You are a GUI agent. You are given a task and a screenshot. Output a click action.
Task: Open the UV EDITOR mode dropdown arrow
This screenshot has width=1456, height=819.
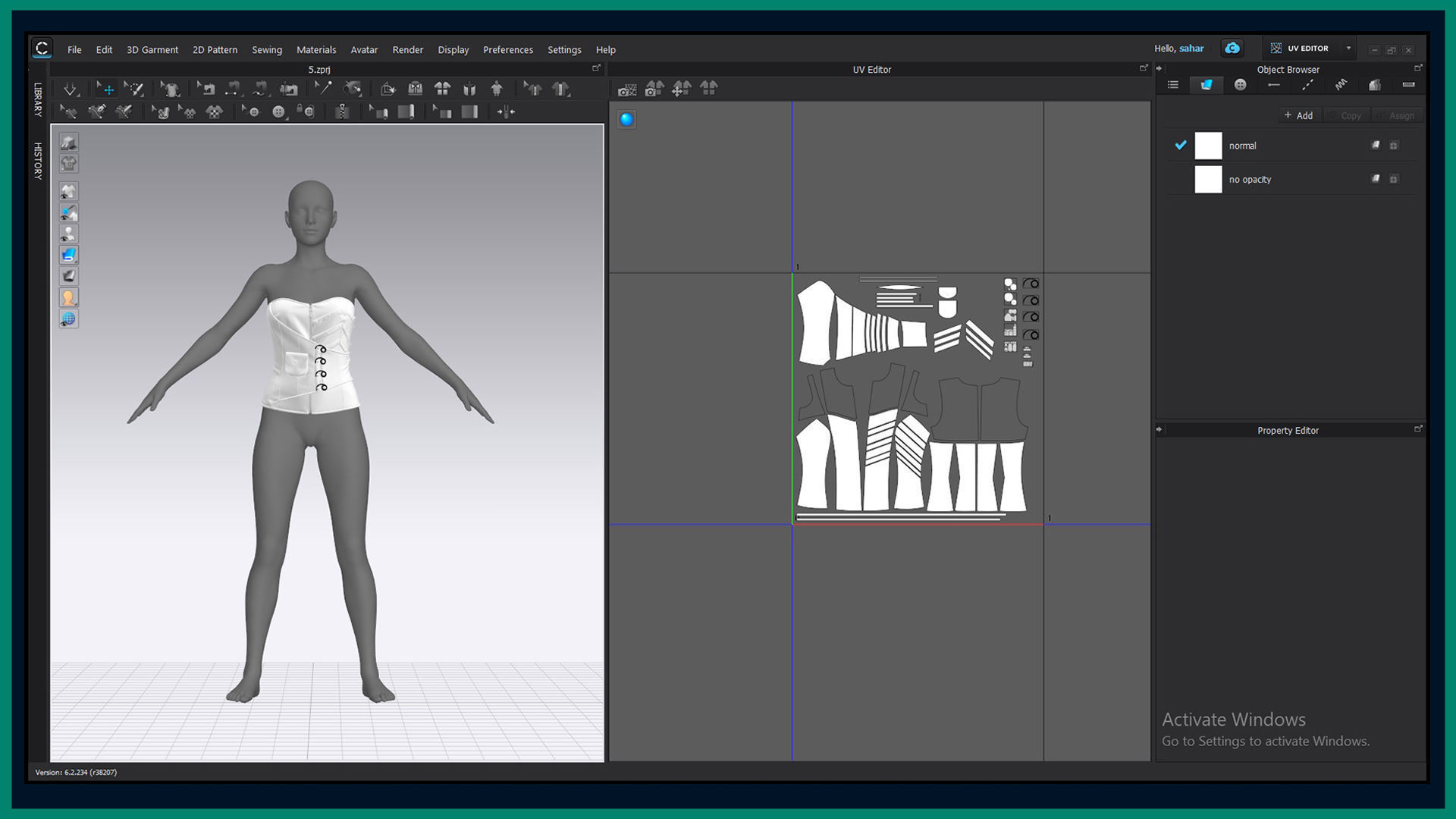[1348, 48]
